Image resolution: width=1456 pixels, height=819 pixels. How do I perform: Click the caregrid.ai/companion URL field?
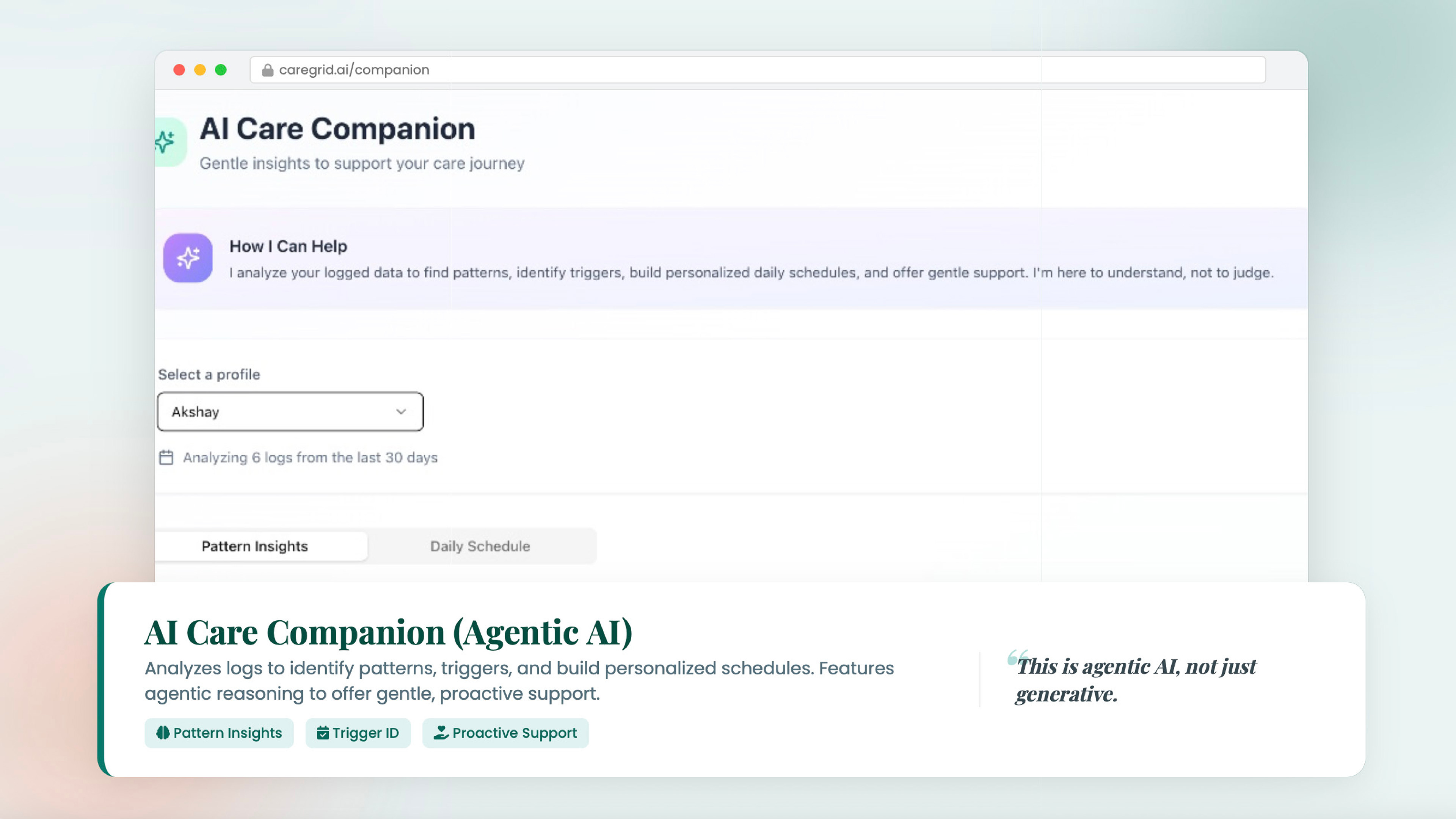(x=758, y=70)
